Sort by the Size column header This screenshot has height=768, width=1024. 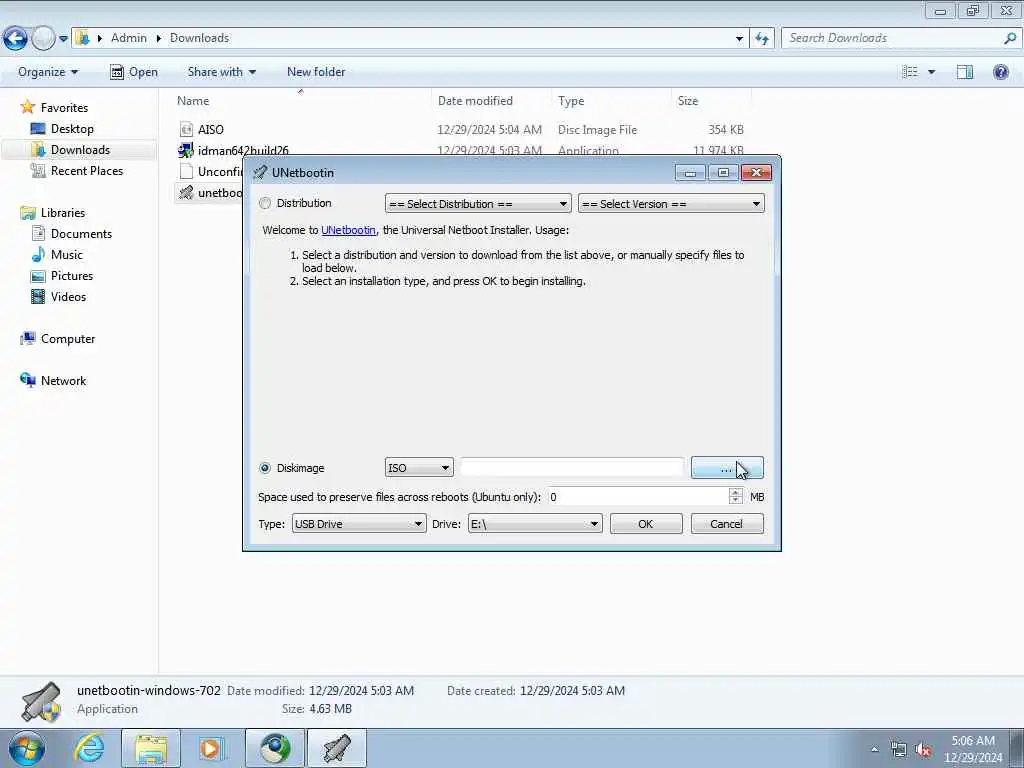[688, 101]
